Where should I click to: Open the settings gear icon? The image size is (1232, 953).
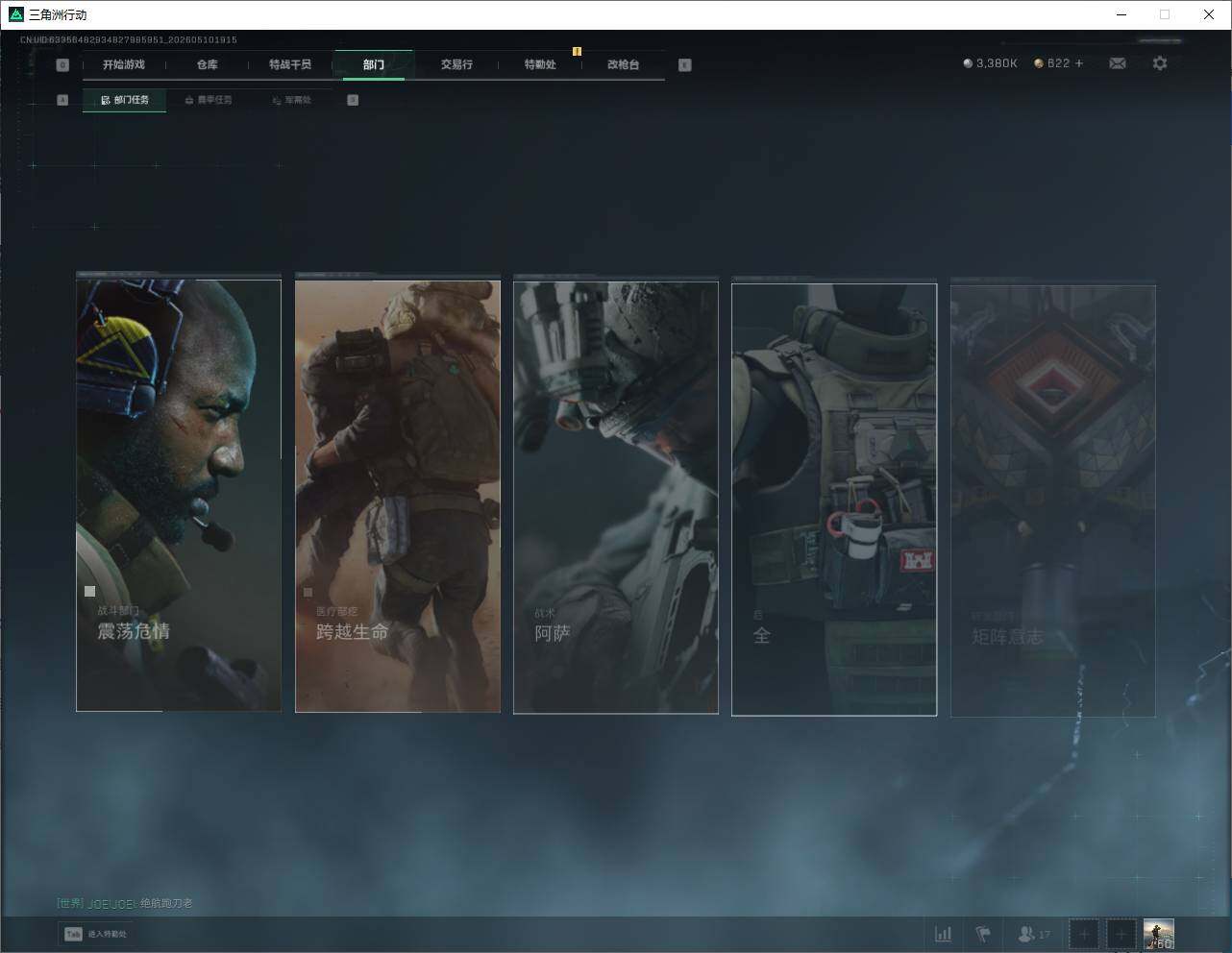(x=1160, y=63)
